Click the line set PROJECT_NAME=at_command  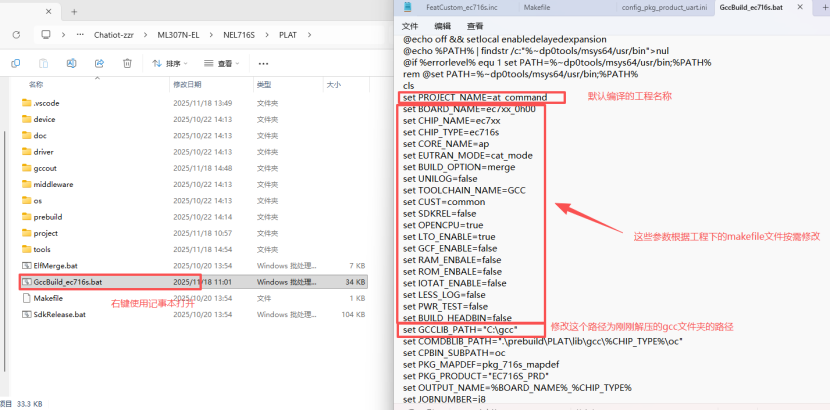click(x=475, y=97)
